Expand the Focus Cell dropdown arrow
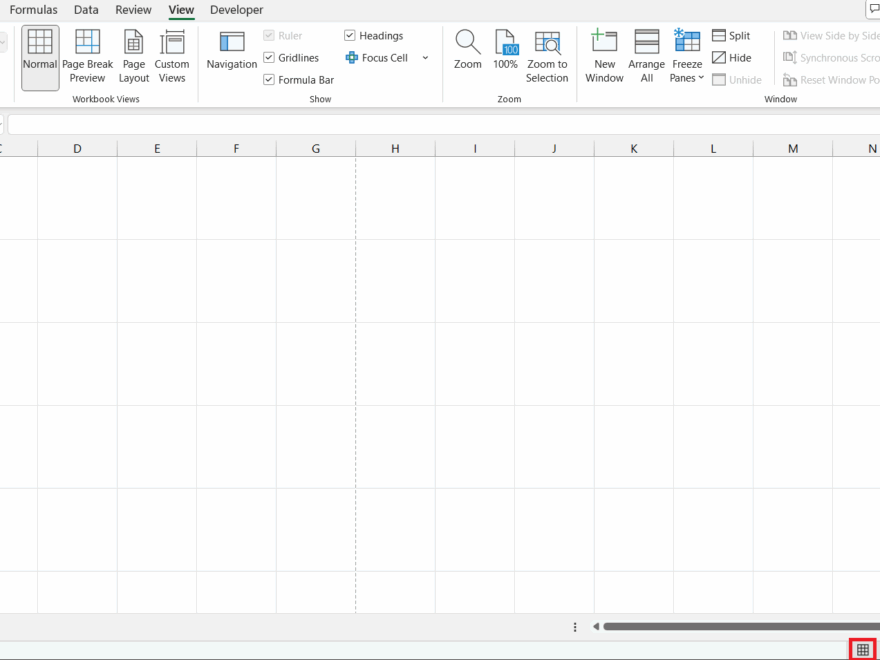 coord(425,57)
